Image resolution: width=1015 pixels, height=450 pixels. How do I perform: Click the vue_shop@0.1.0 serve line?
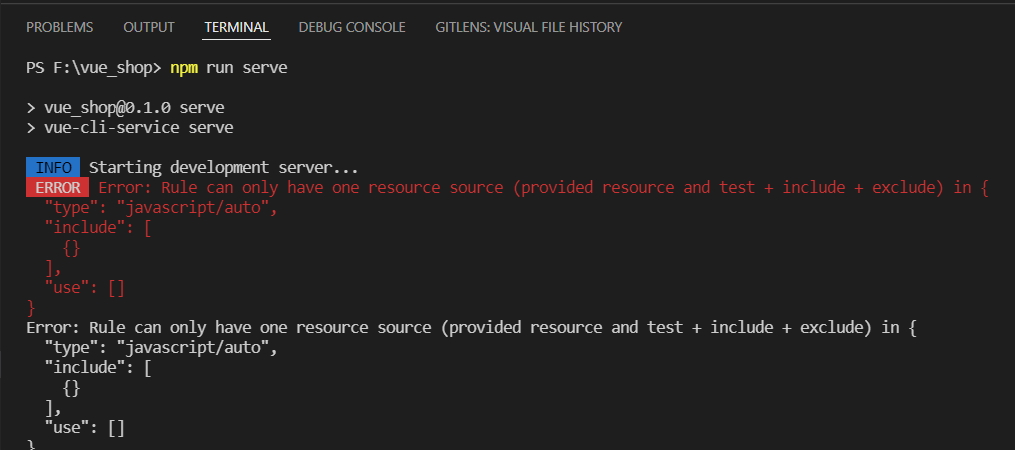coord(127,108)
